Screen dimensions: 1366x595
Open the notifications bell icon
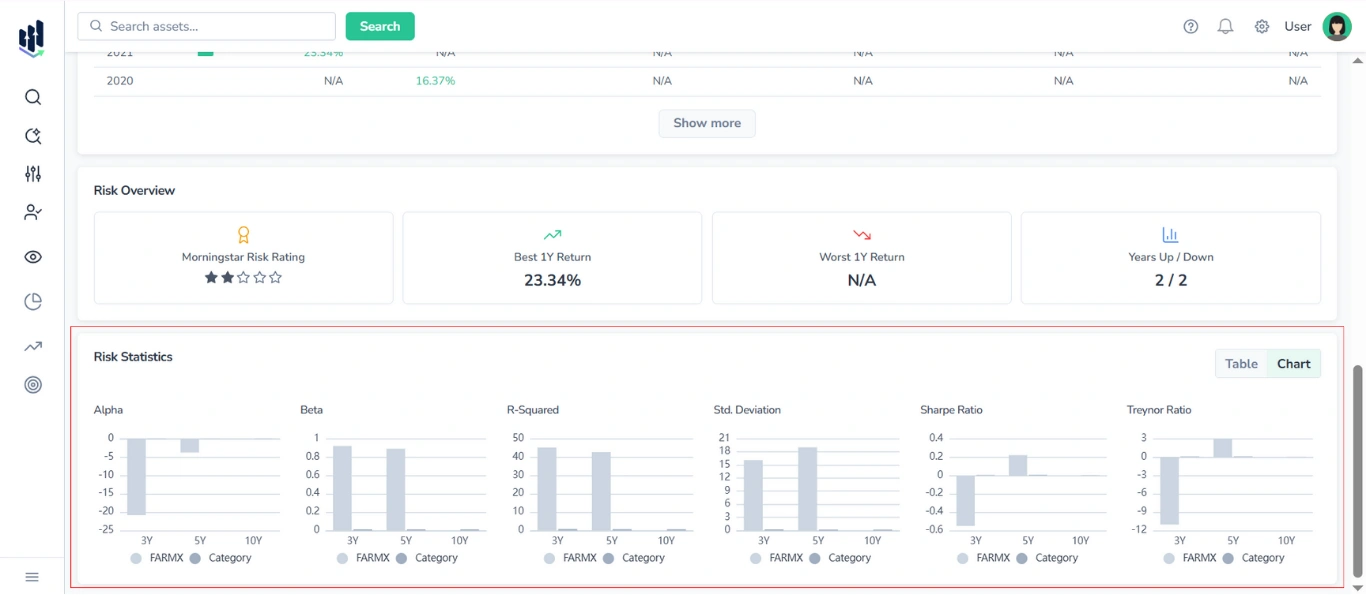pos(1225,26)
